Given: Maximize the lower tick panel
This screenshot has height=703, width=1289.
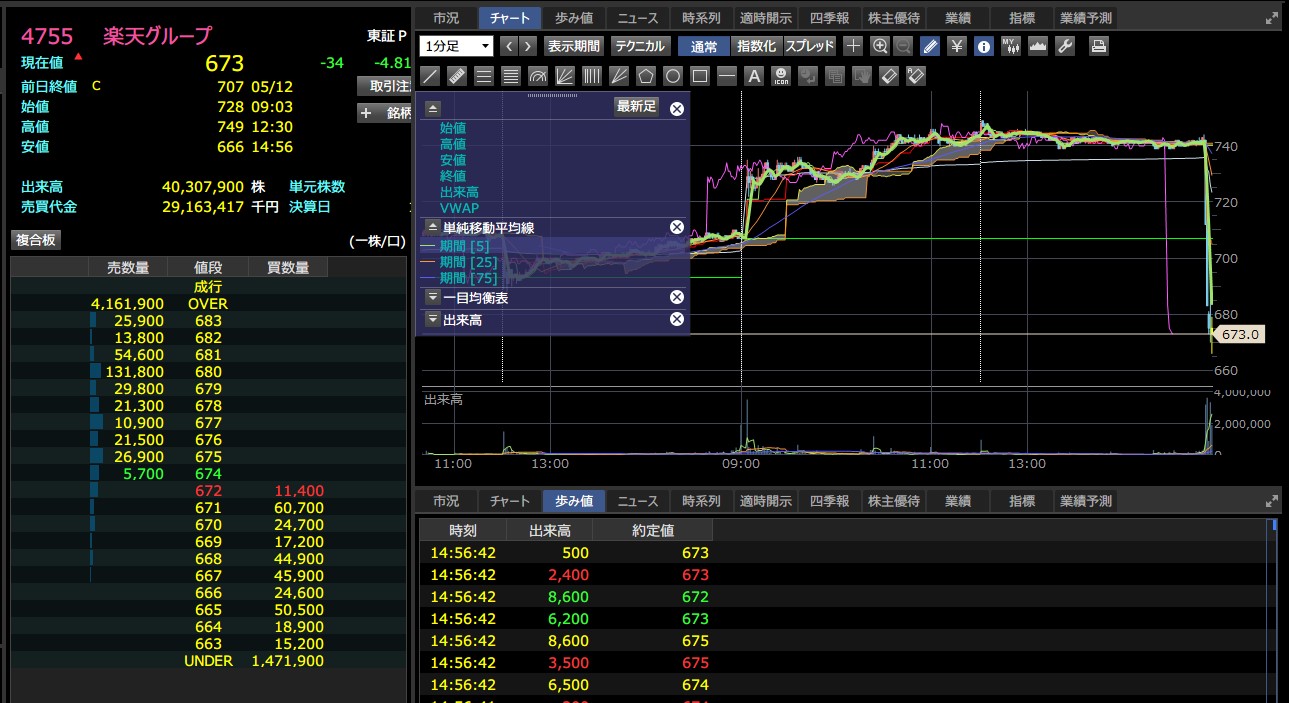Looking at the screenshot, I should [1272, 501].
